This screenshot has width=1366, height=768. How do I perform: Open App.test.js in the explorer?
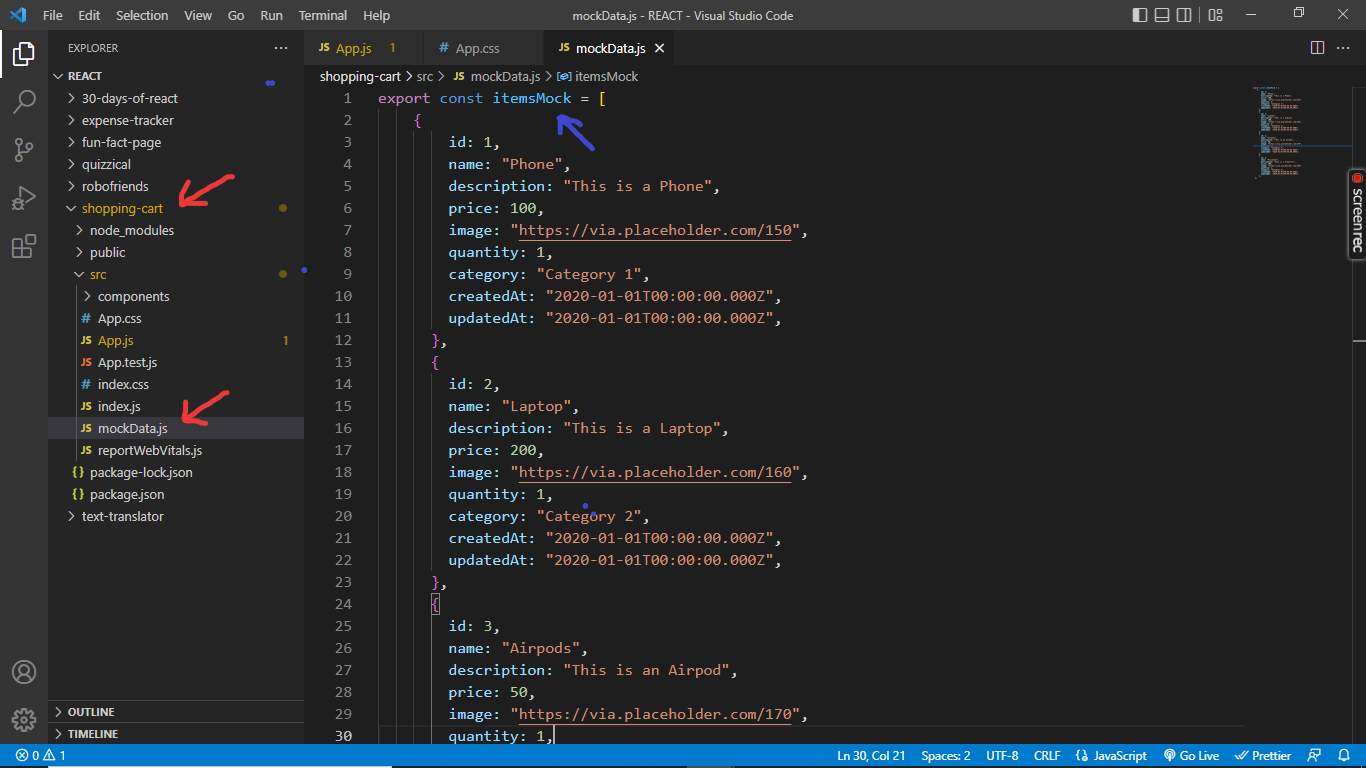pos(176,362)
